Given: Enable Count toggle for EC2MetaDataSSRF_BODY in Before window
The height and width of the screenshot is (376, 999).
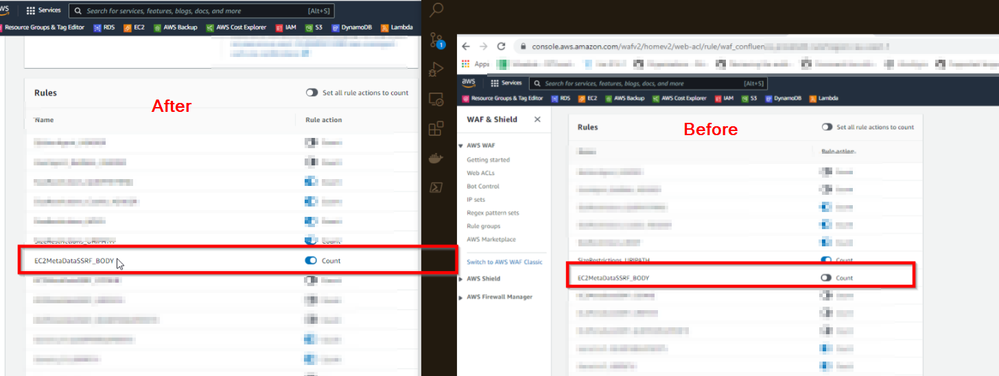Looking at the screenshot, I should (x=826, y=278).
